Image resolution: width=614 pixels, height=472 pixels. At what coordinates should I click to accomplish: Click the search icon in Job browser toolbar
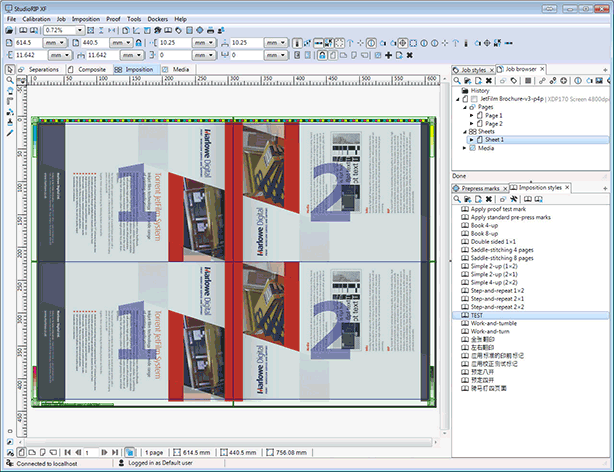click(x=457, y=81)
